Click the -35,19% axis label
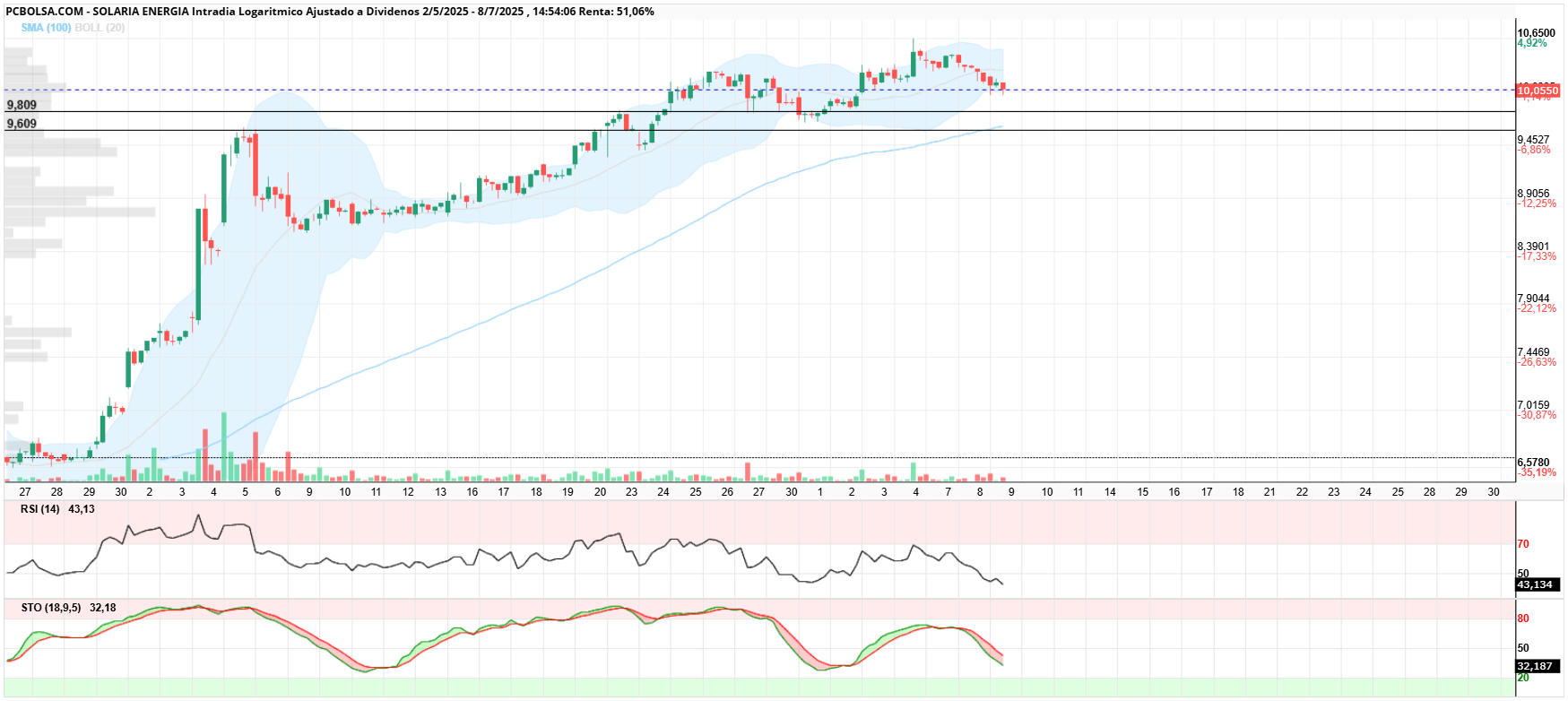Image resolution: width=1568 pixels, height=701 pixels. pos(1537,472)
